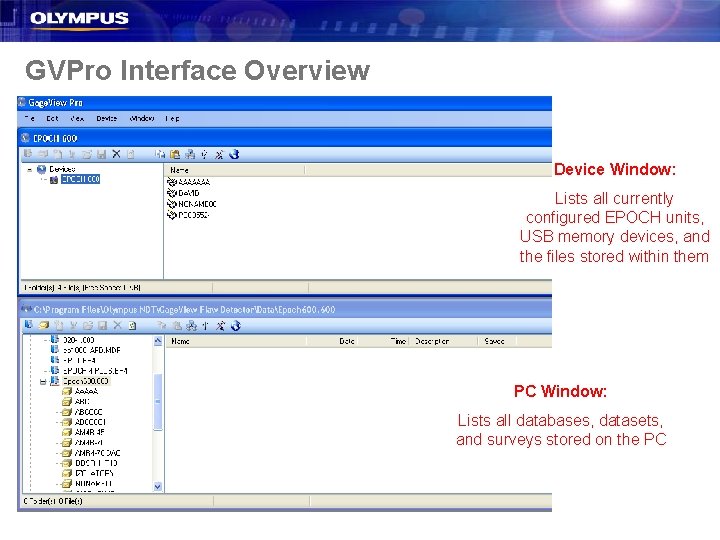Image resolution: width=720 pixels, height=540 pixels.
Task: Click the copy icon in the EPOCH 600 window toolbar
Action: [x=160, y=154]
